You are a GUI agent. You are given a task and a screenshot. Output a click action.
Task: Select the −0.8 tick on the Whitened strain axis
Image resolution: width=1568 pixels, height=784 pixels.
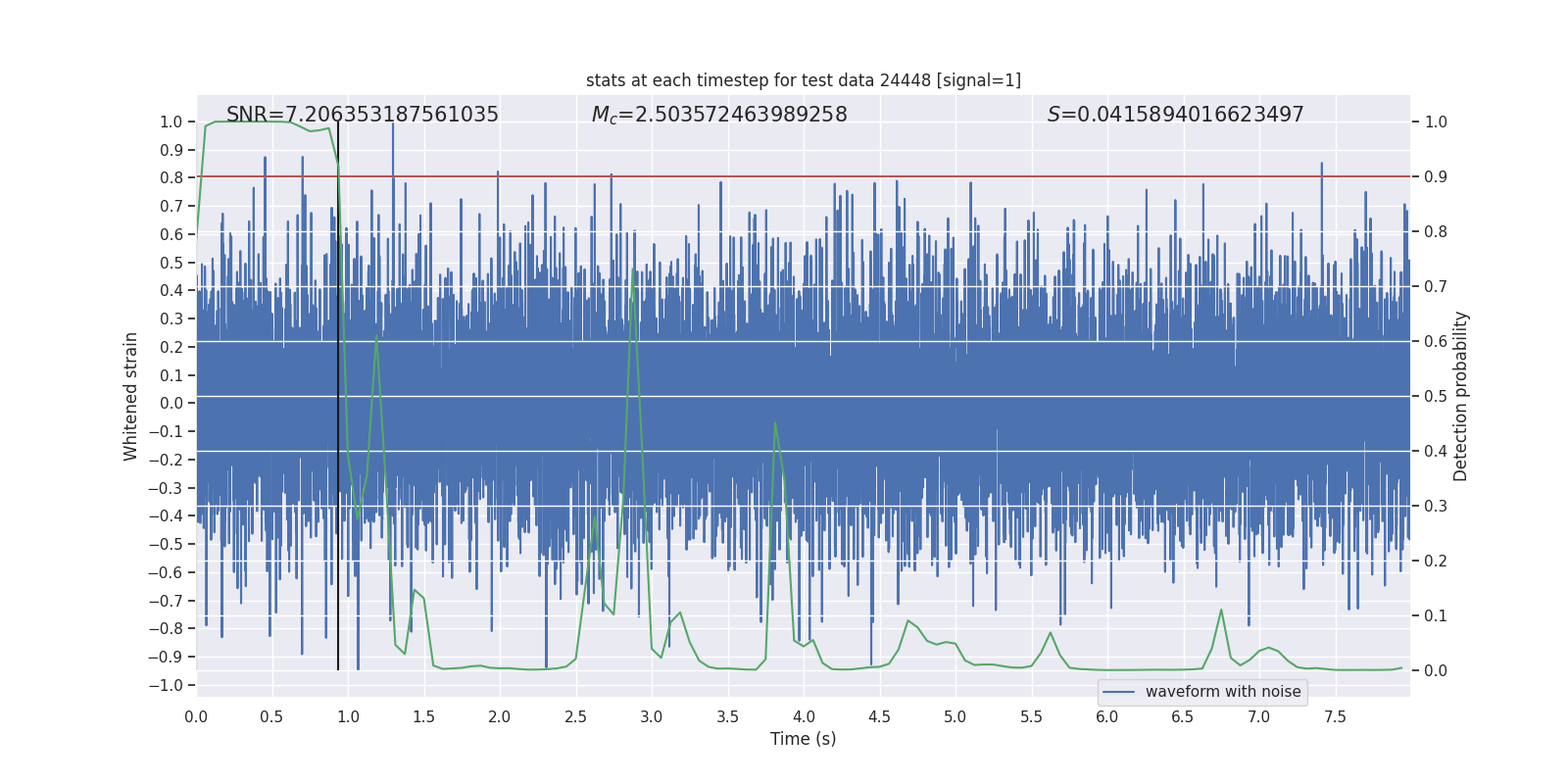[166, 629]
